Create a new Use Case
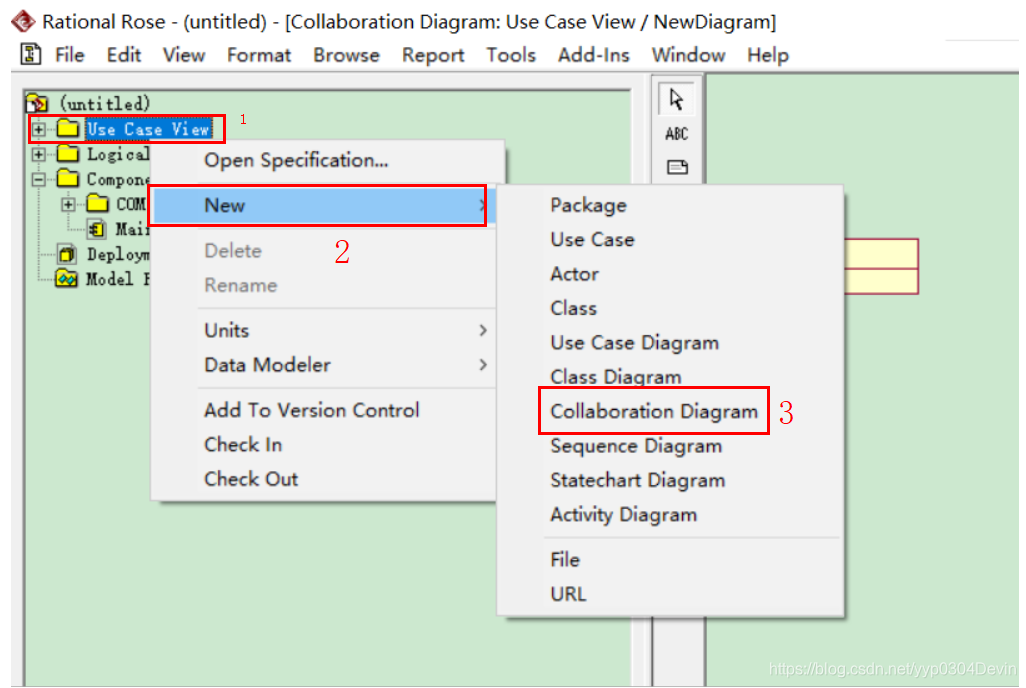 click(670, 240)
